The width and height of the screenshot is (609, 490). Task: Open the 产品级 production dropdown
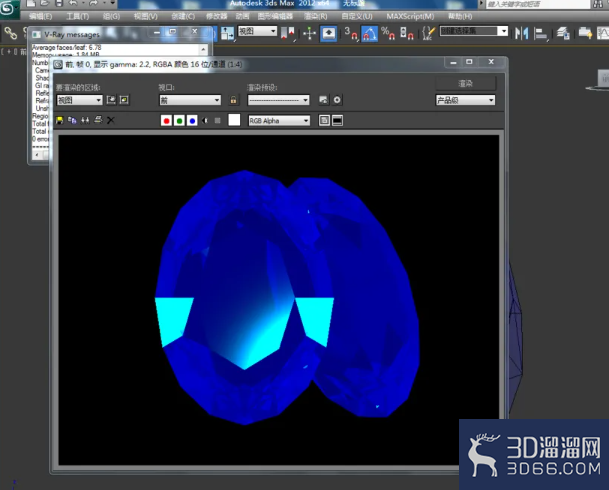pos(465,100)
